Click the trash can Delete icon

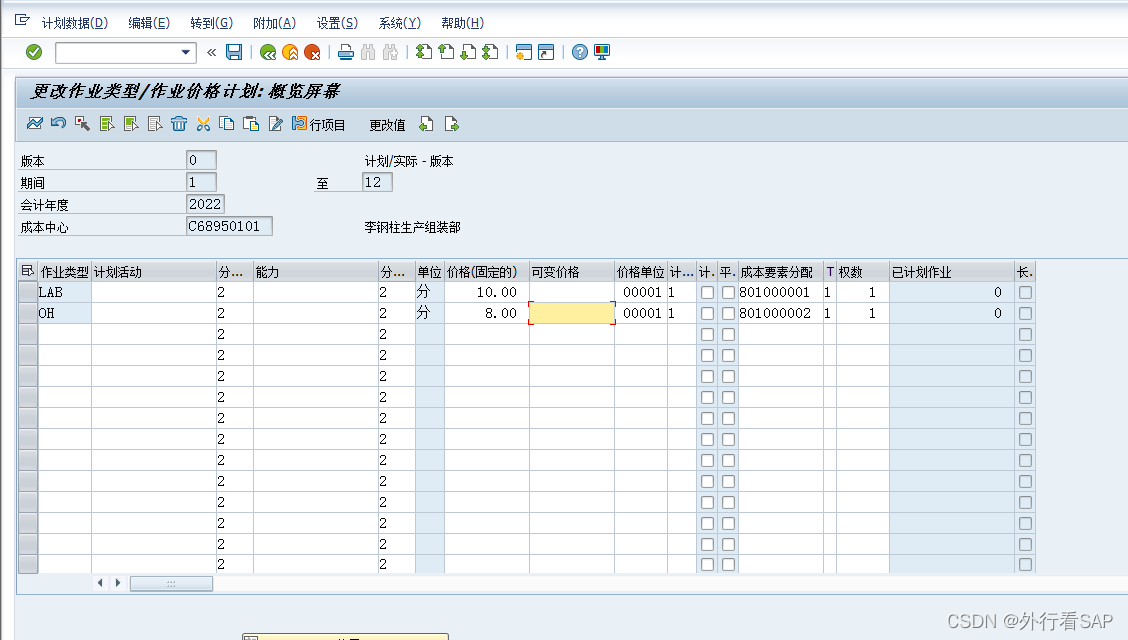coord(179,124)
